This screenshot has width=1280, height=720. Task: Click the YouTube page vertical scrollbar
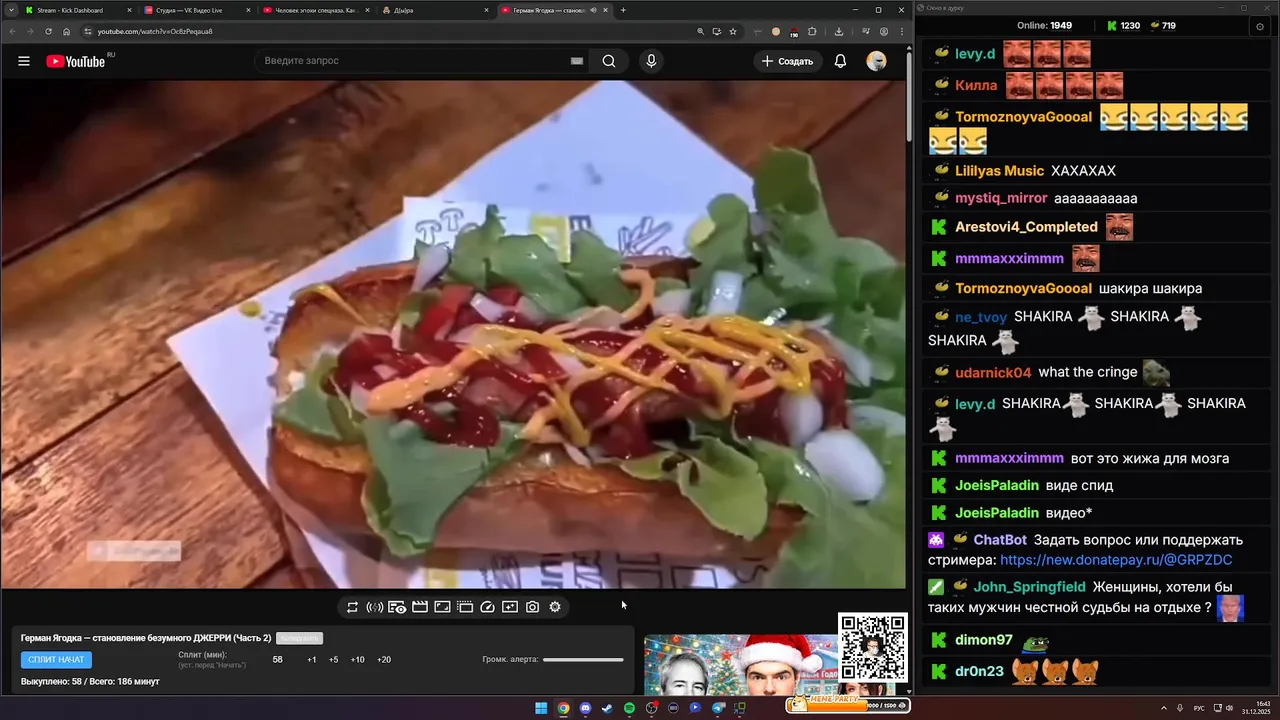tap(908, 95)
